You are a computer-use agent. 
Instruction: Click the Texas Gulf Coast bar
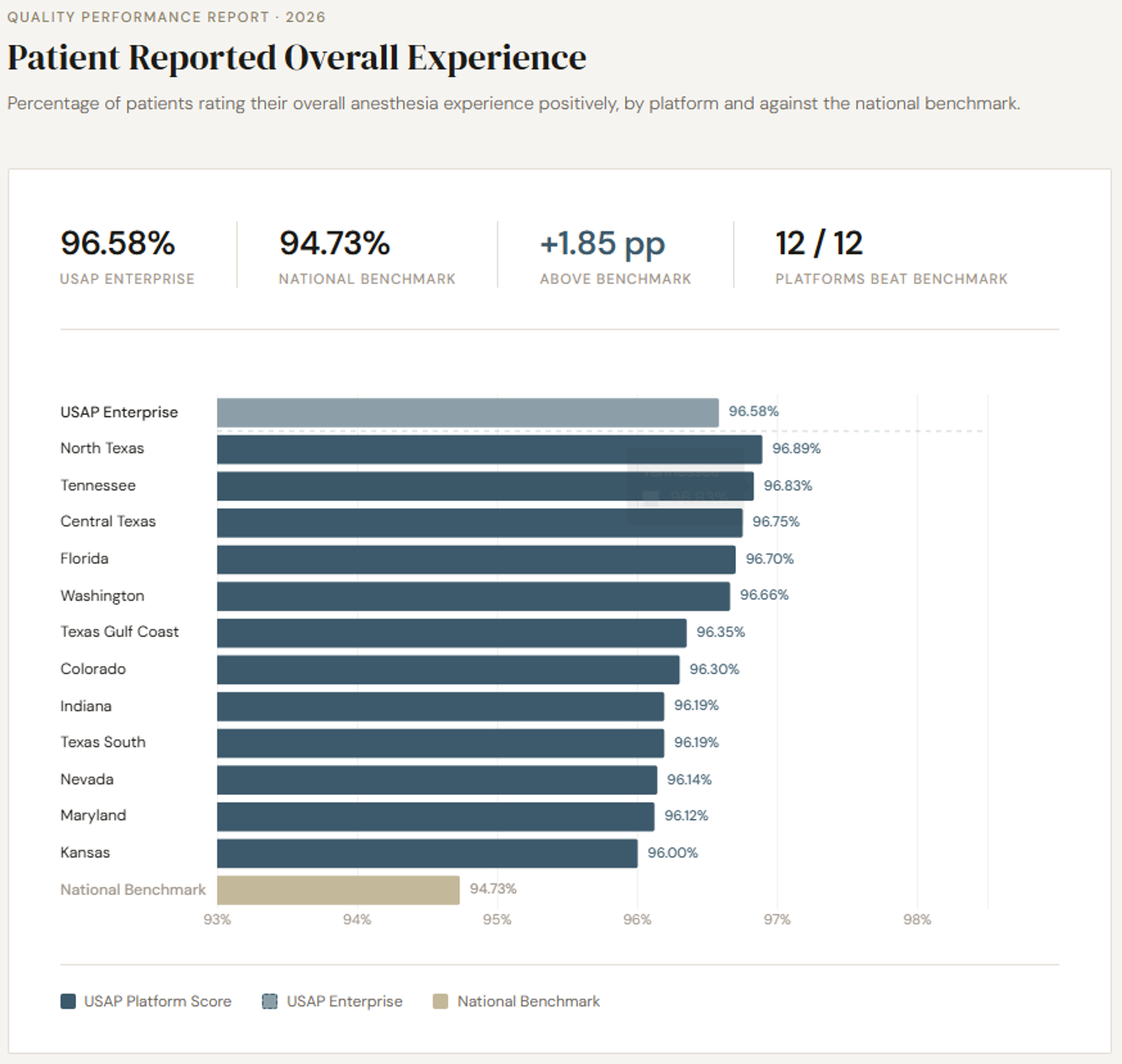pyautogui.click(x=451, y=633)
